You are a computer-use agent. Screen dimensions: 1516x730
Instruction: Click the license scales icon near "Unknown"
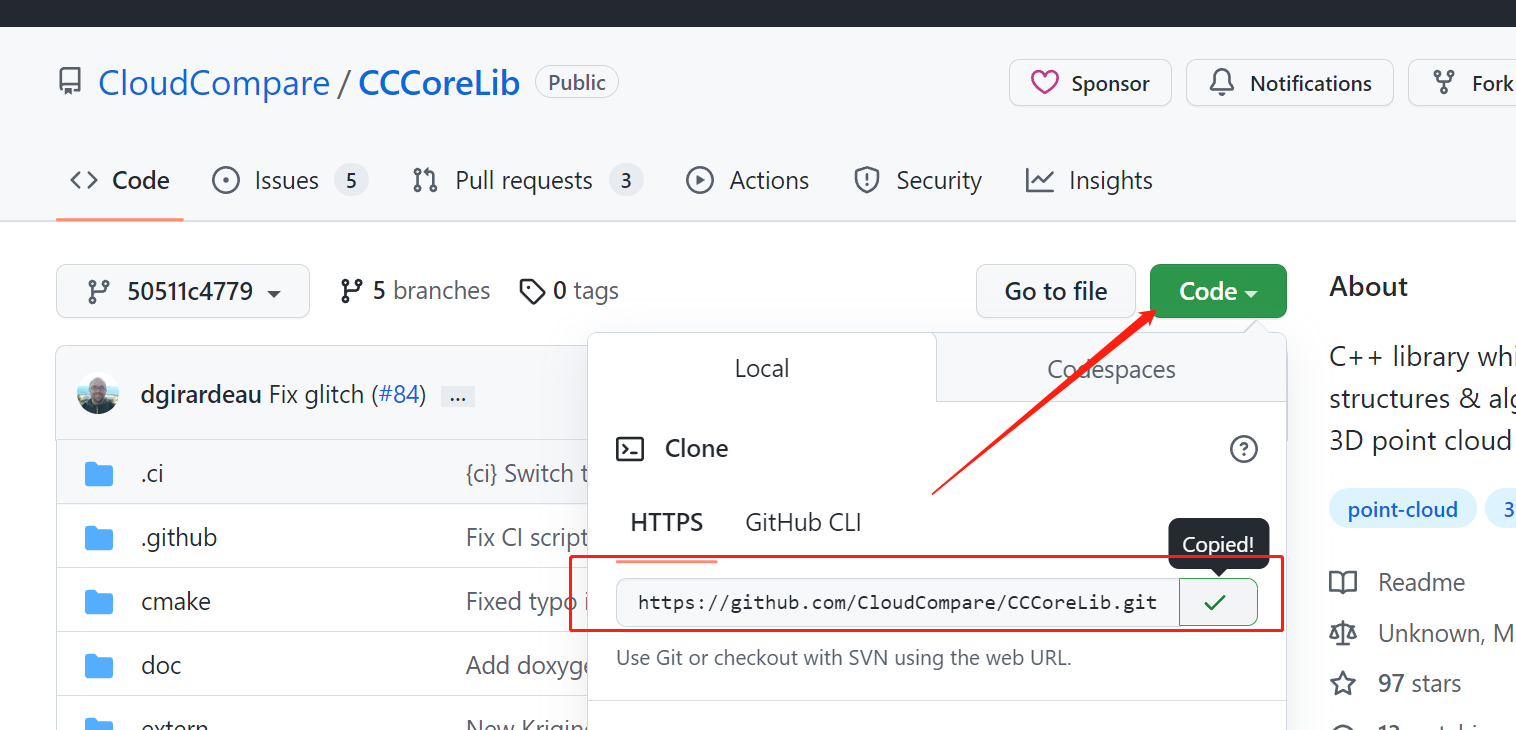click(x=1343, y=632)
